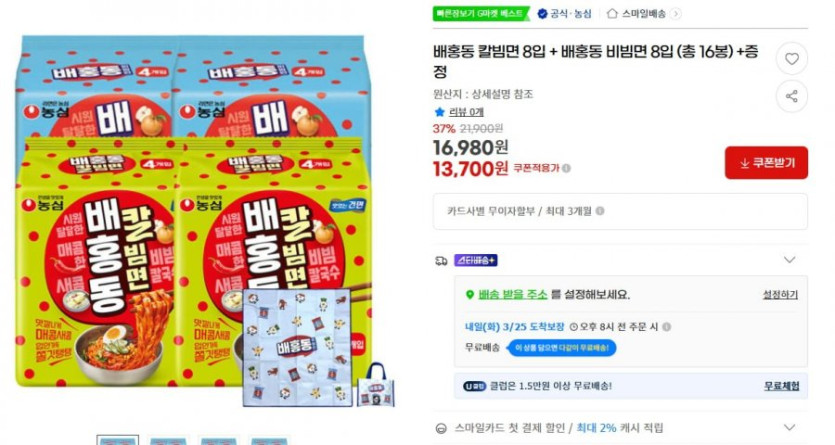Click the 설정하기 address link

[780, 294]
